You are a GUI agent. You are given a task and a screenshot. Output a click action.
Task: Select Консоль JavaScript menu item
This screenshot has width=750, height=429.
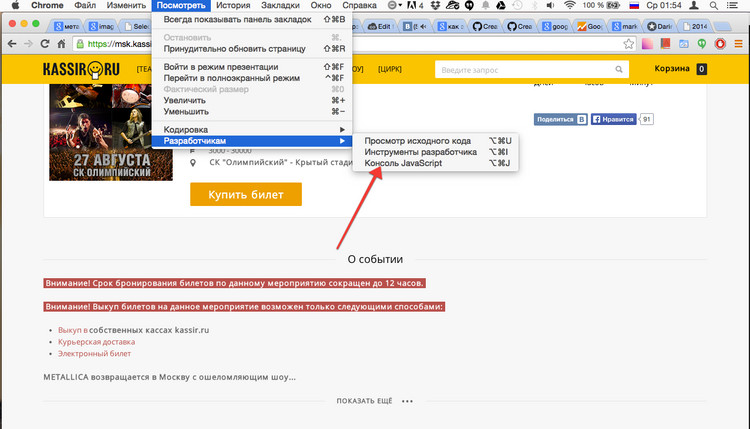pyautogui.click(x=410, y=163)
